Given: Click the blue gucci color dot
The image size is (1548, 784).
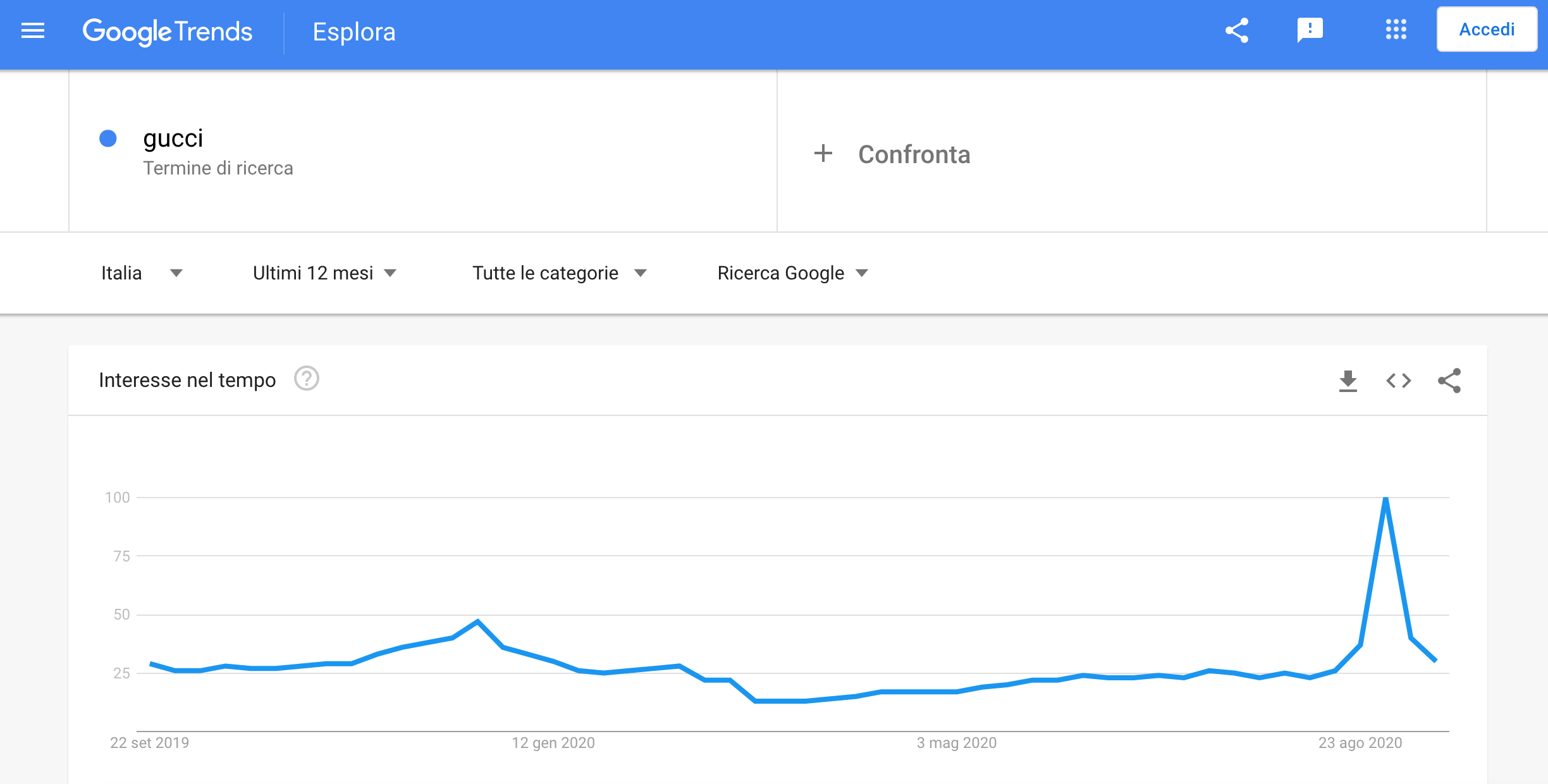Looking at the screenshot, I should (108, 138).
